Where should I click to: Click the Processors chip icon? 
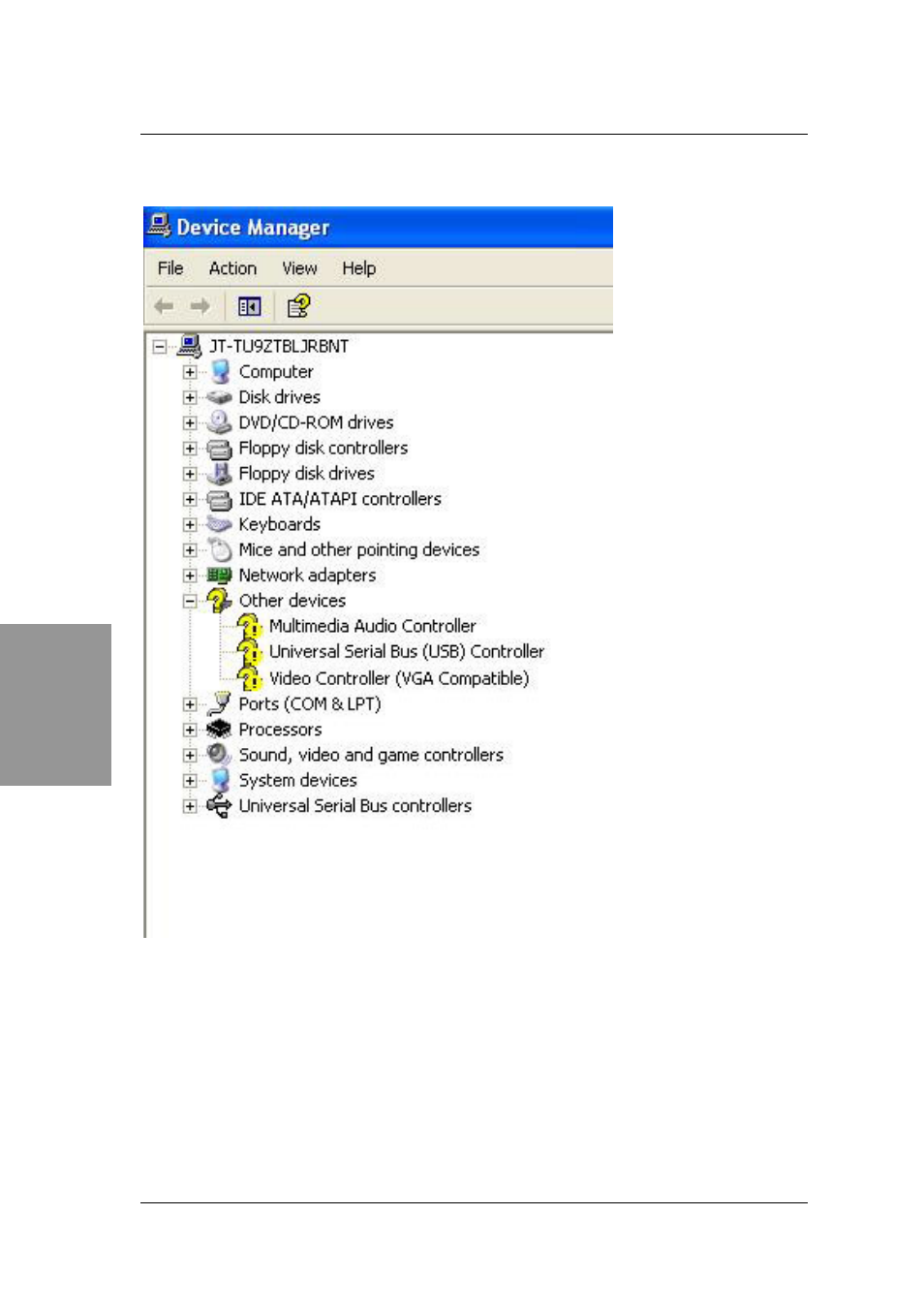[220, 729]
